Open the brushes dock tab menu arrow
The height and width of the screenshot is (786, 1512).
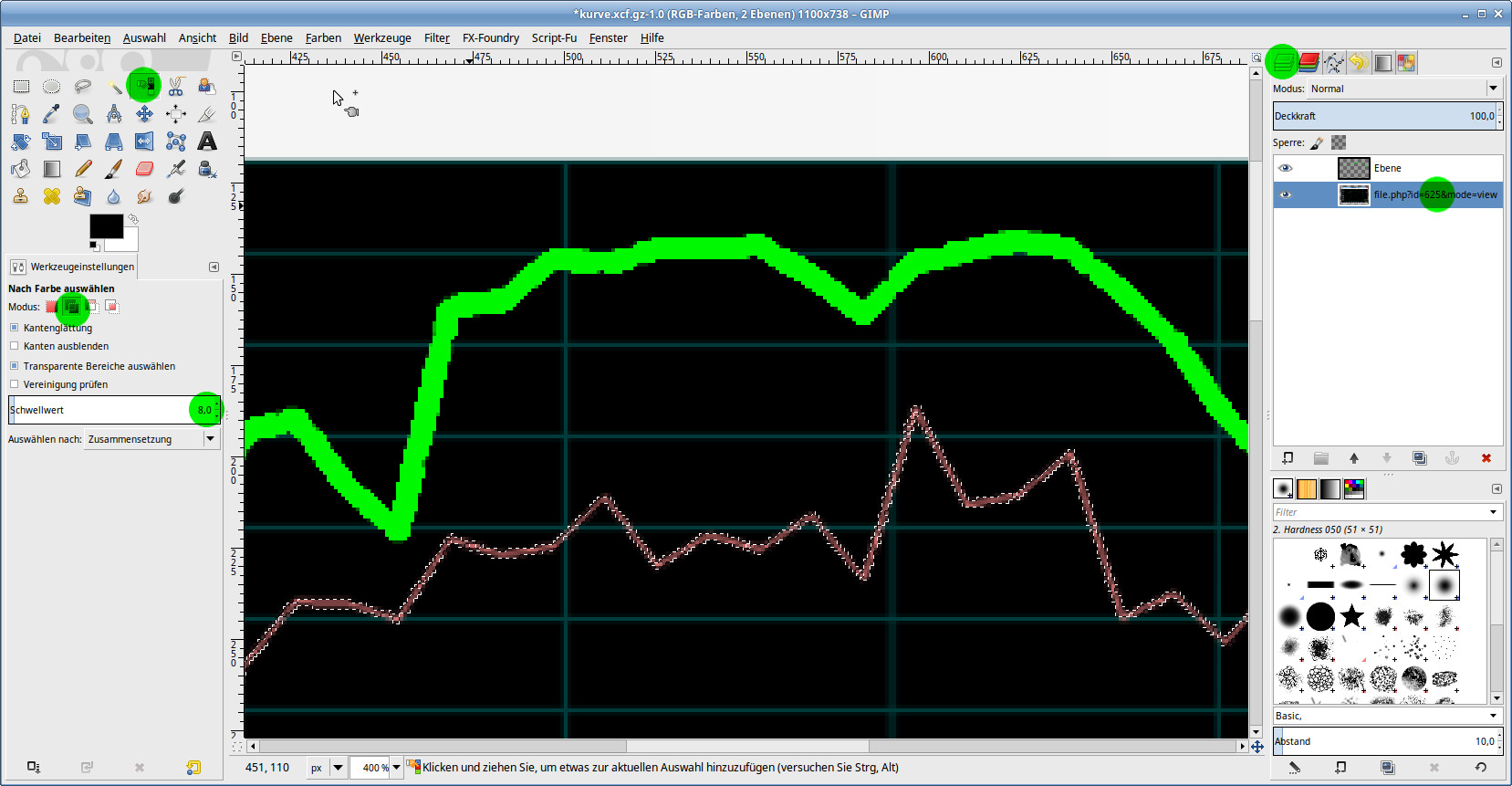coord(1496,488)
